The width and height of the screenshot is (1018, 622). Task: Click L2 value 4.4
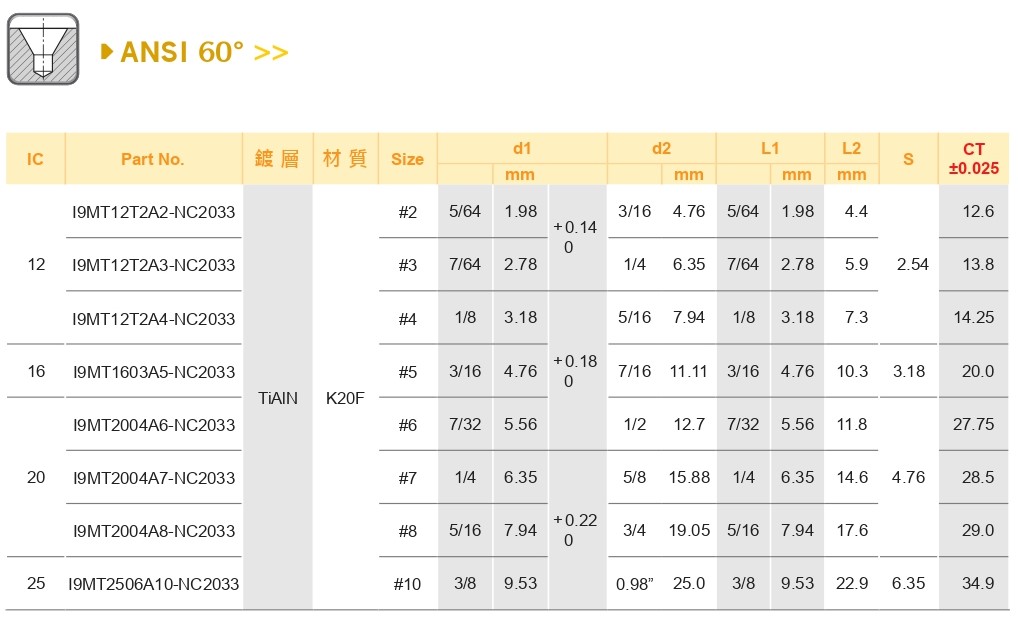pos(856,211)
